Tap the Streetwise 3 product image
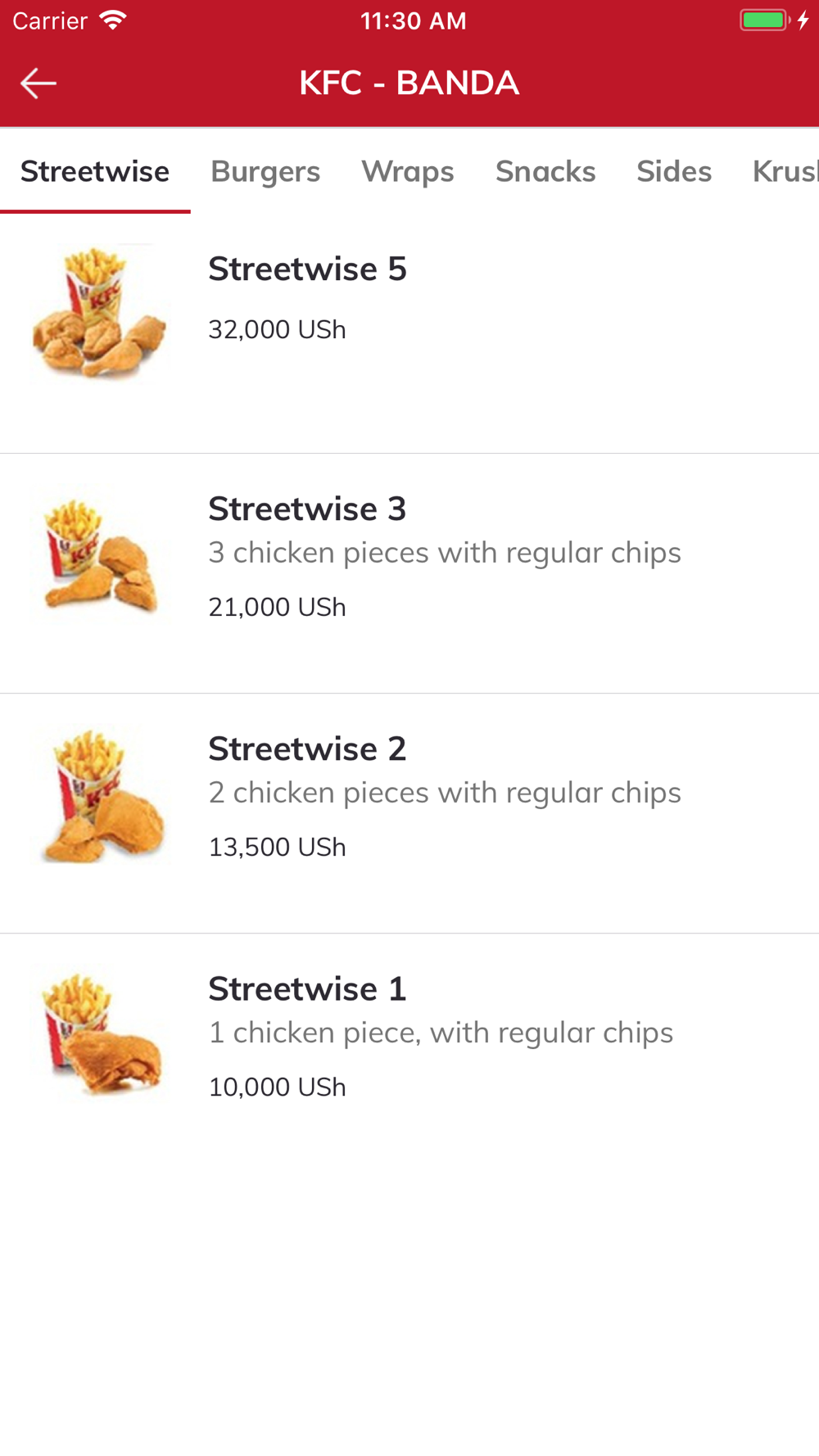Viewport: 819px width, 1456px height. (x=101, y=554)
